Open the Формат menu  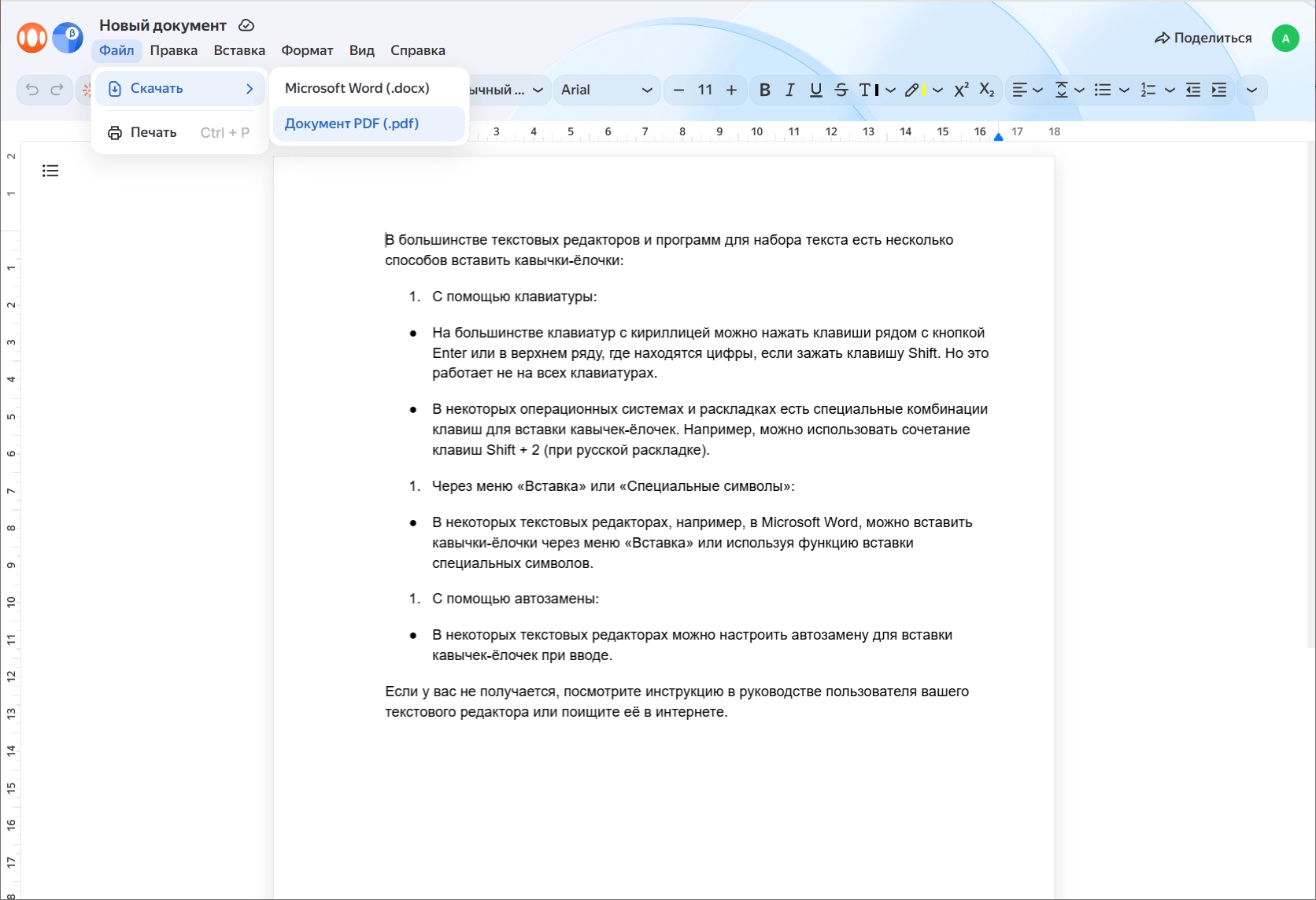tap(307, 50)
